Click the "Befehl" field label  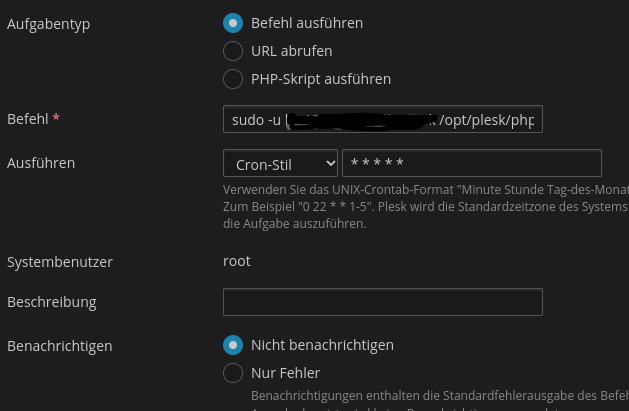click(x=27, y=119)
